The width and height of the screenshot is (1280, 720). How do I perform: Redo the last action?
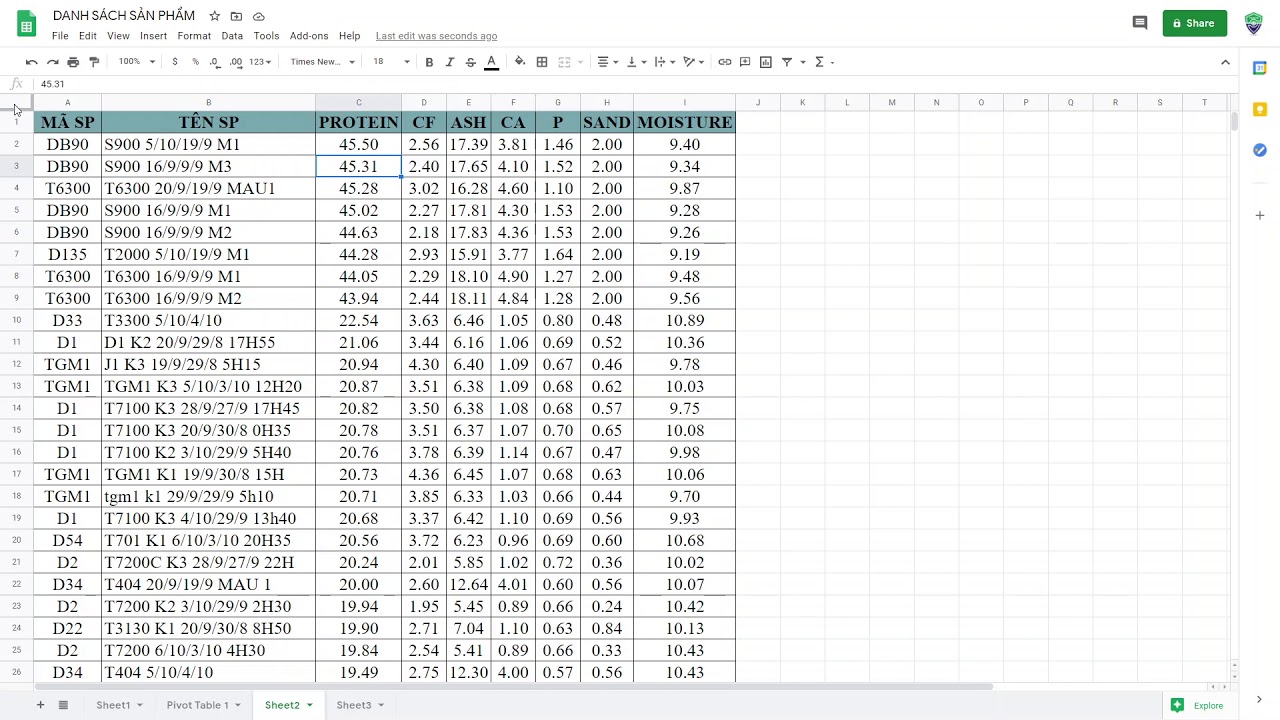coord(53,62)
